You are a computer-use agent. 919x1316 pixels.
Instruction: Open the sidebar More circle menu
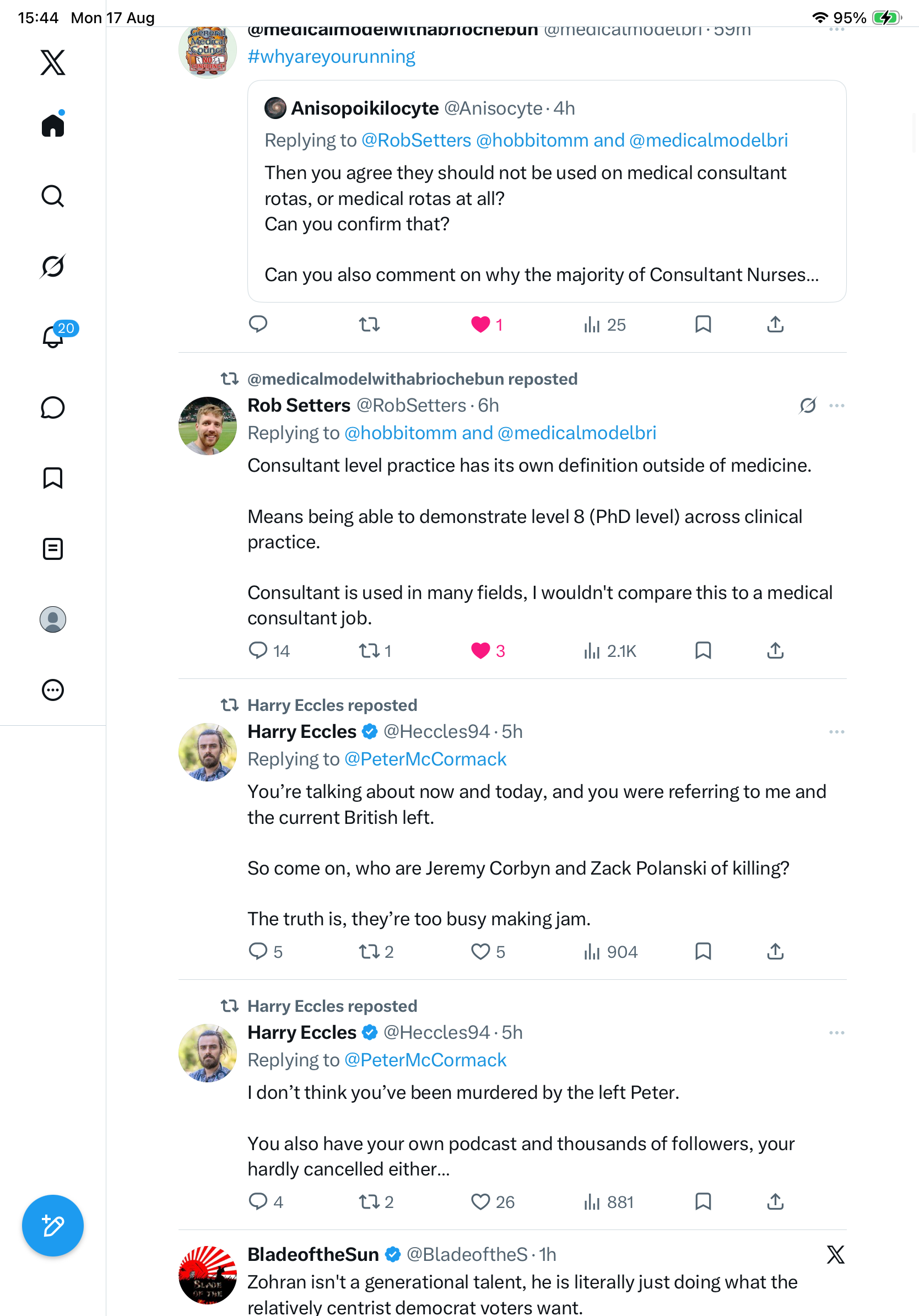(53, 689)
